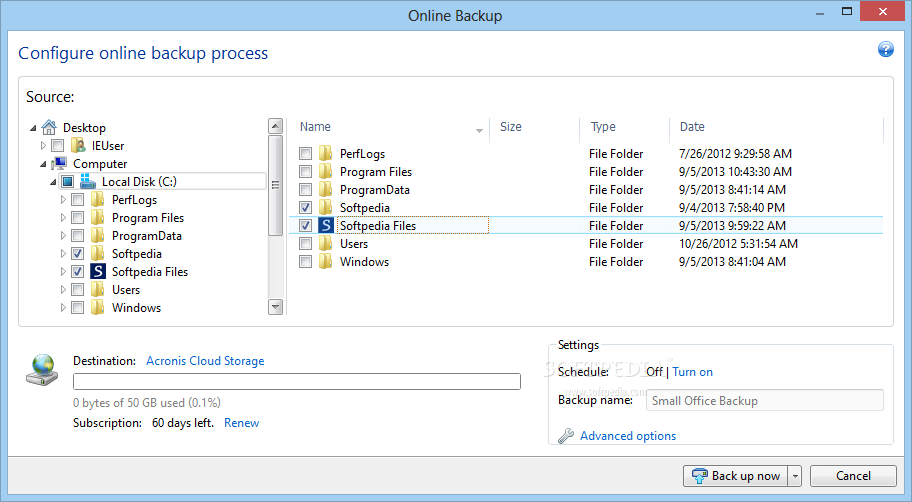Check the Program Files checkbox in tree

(77, 218)
